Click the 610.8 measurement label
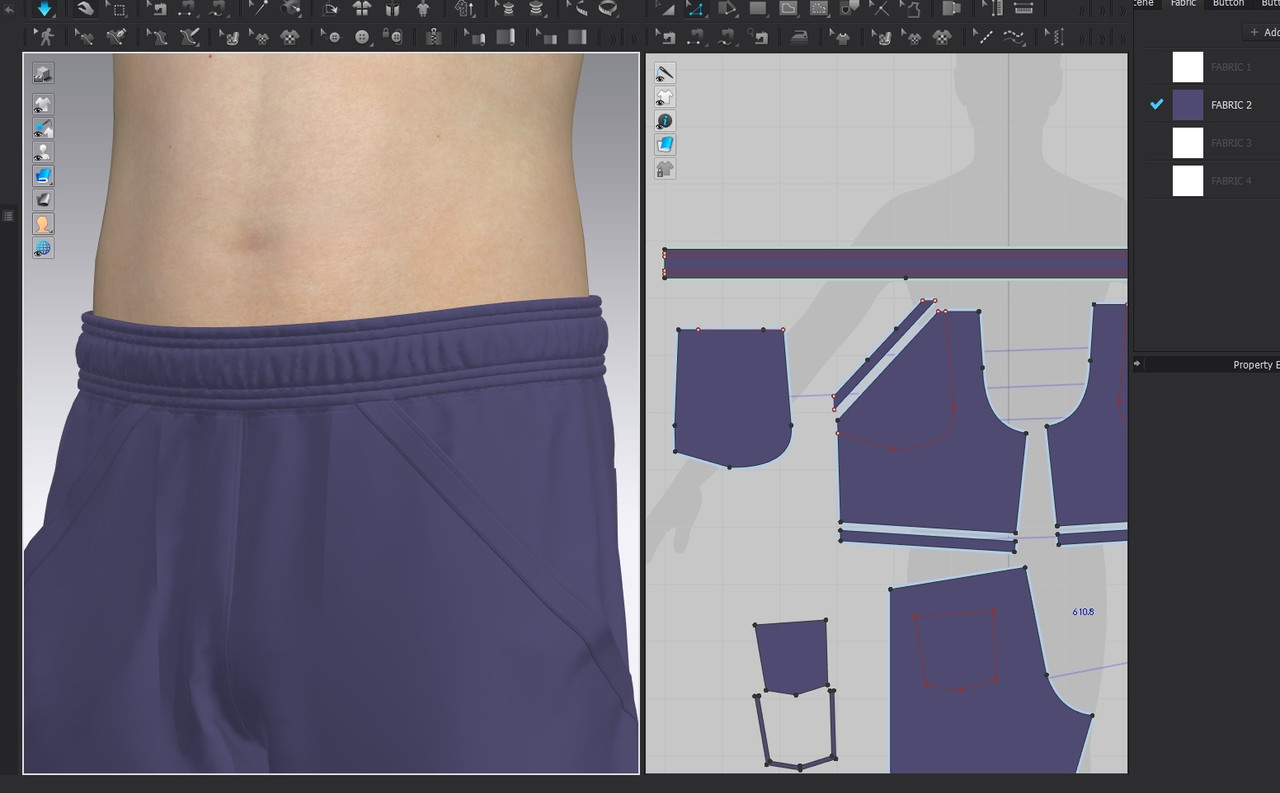 coord(1082,611)
